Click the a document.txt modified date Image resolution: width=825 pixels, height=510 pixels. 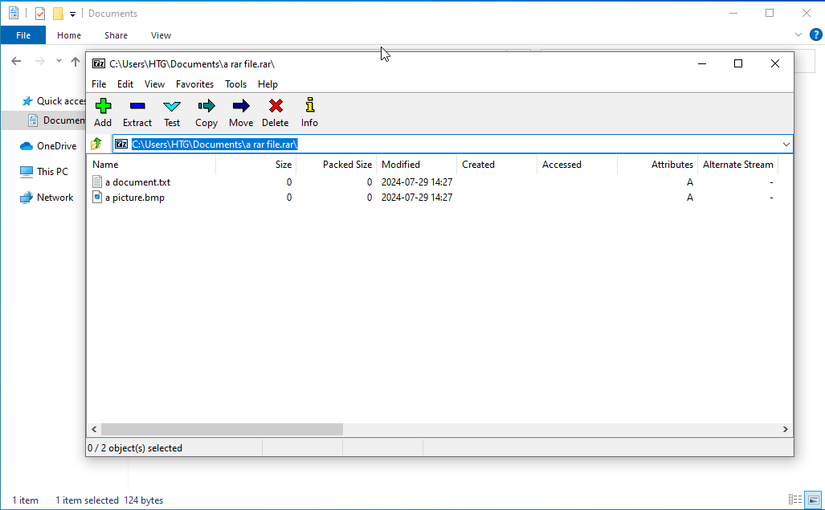pyautogui.click(x=417, y=182)
